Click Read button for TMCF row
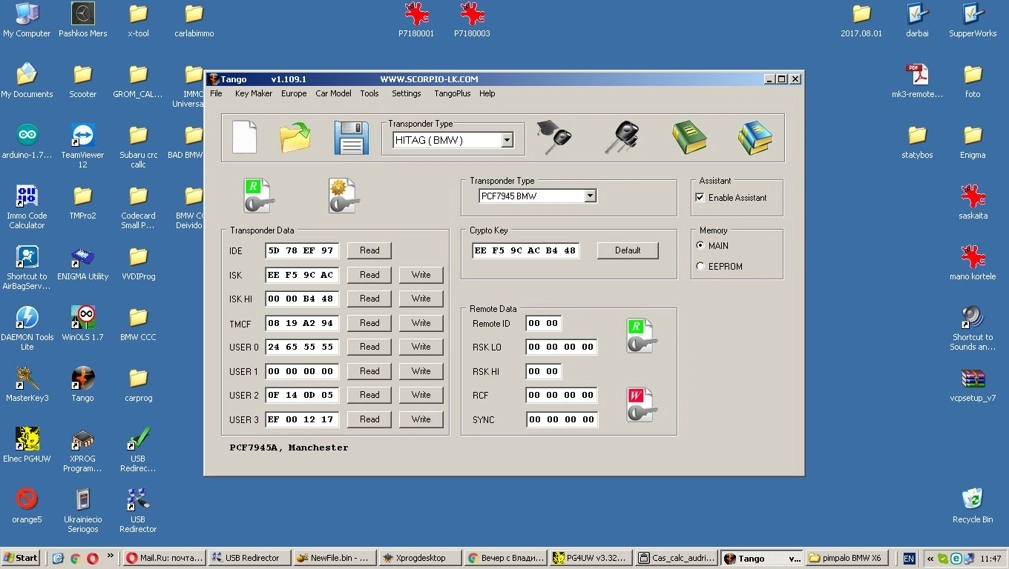Viewport: 1009px width, 569px height. [x=369, y=322]
